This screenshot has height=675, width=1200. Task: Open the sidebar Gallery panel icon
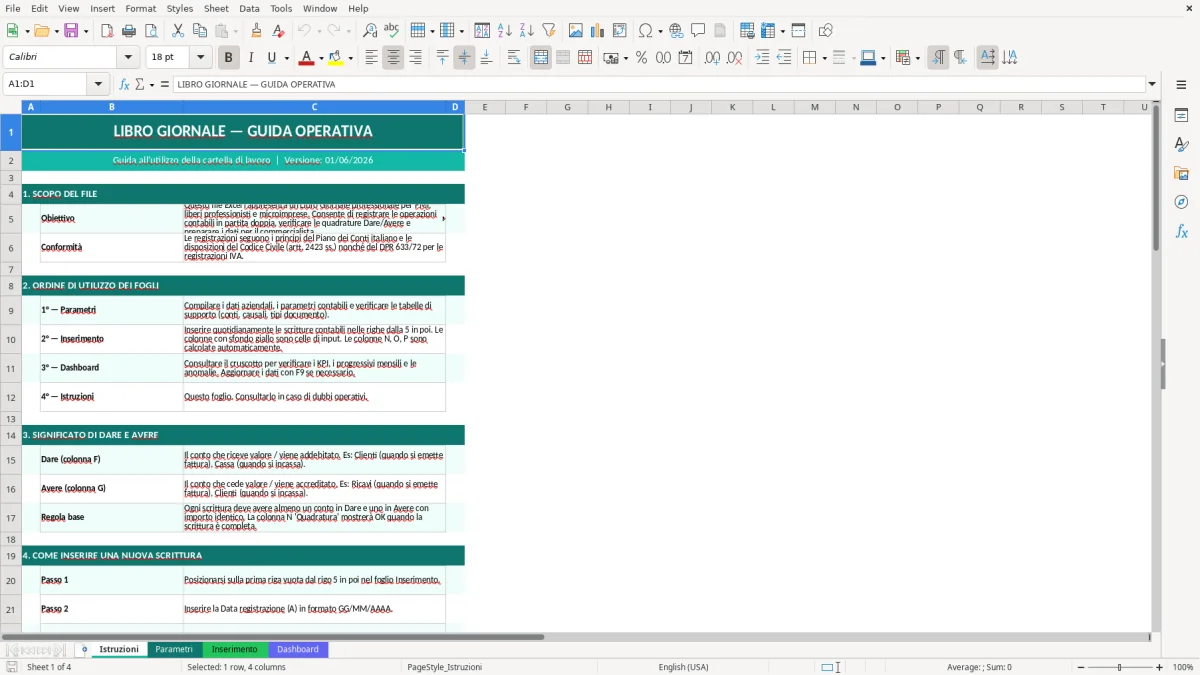pyautogui.click(x=1181, y=174)
